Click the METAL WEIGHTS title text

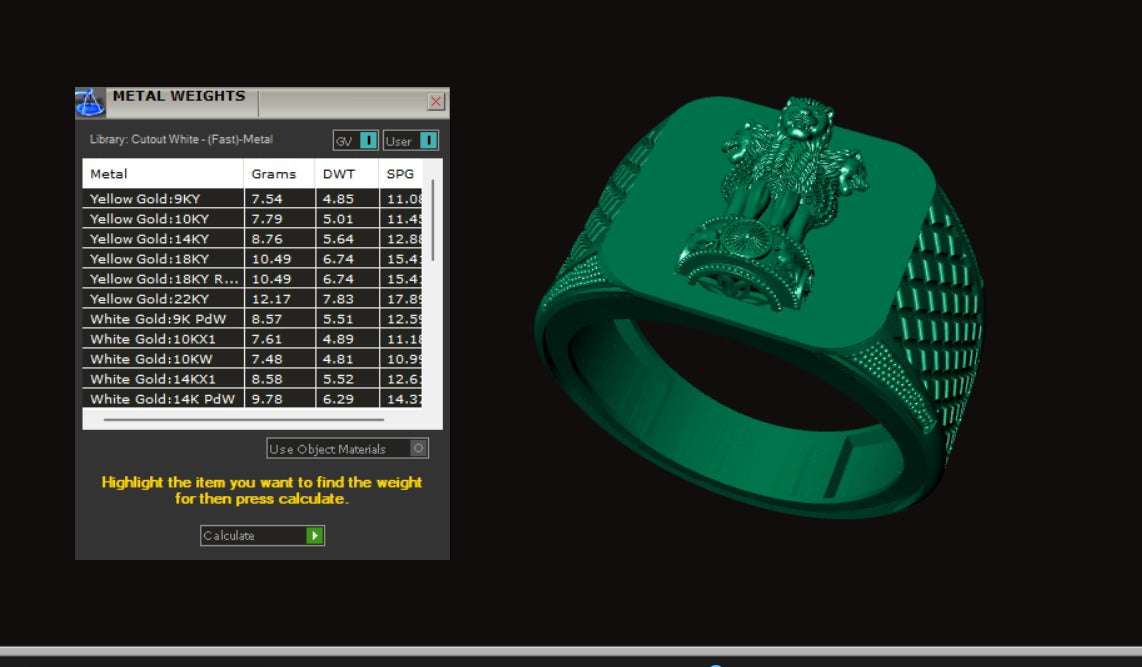click(178, 96)
